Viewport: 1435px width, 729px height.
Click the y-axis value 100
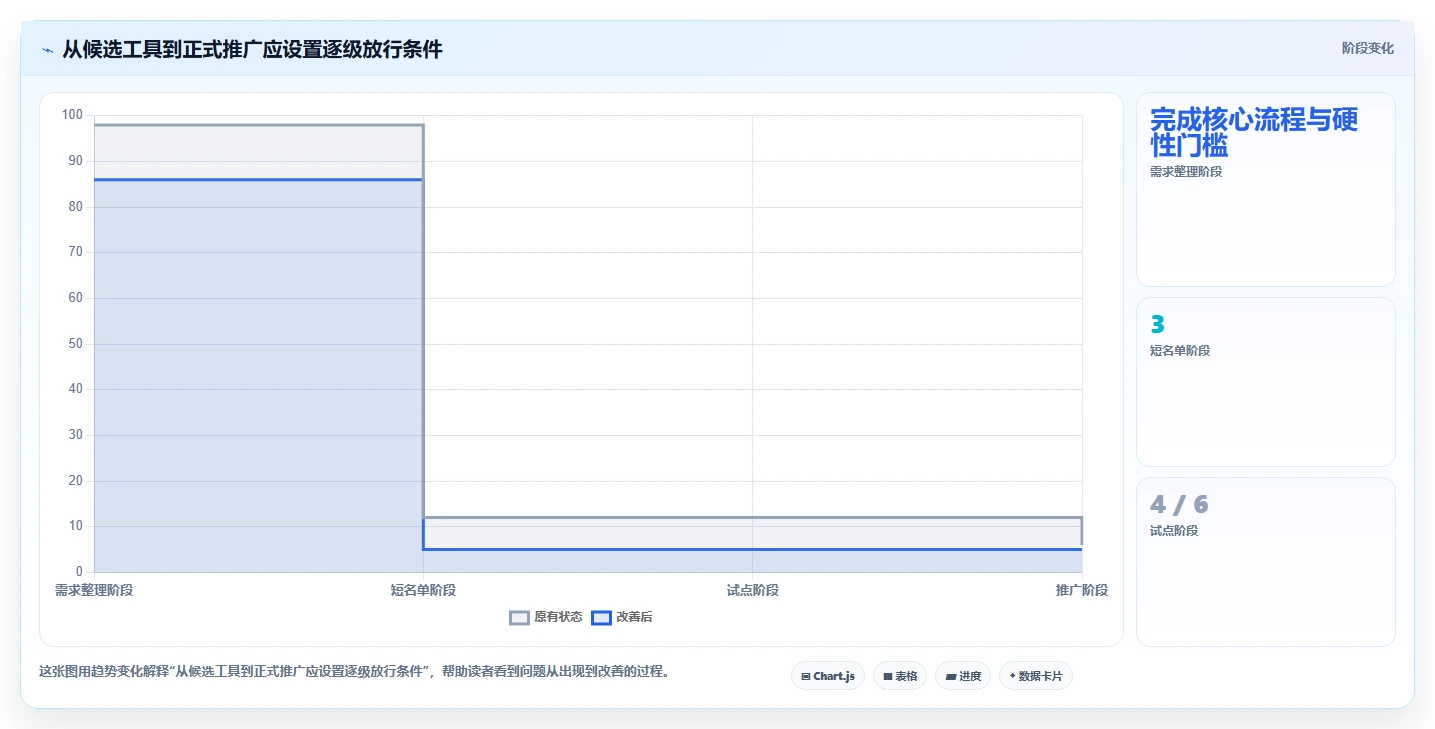pos(72,115)
